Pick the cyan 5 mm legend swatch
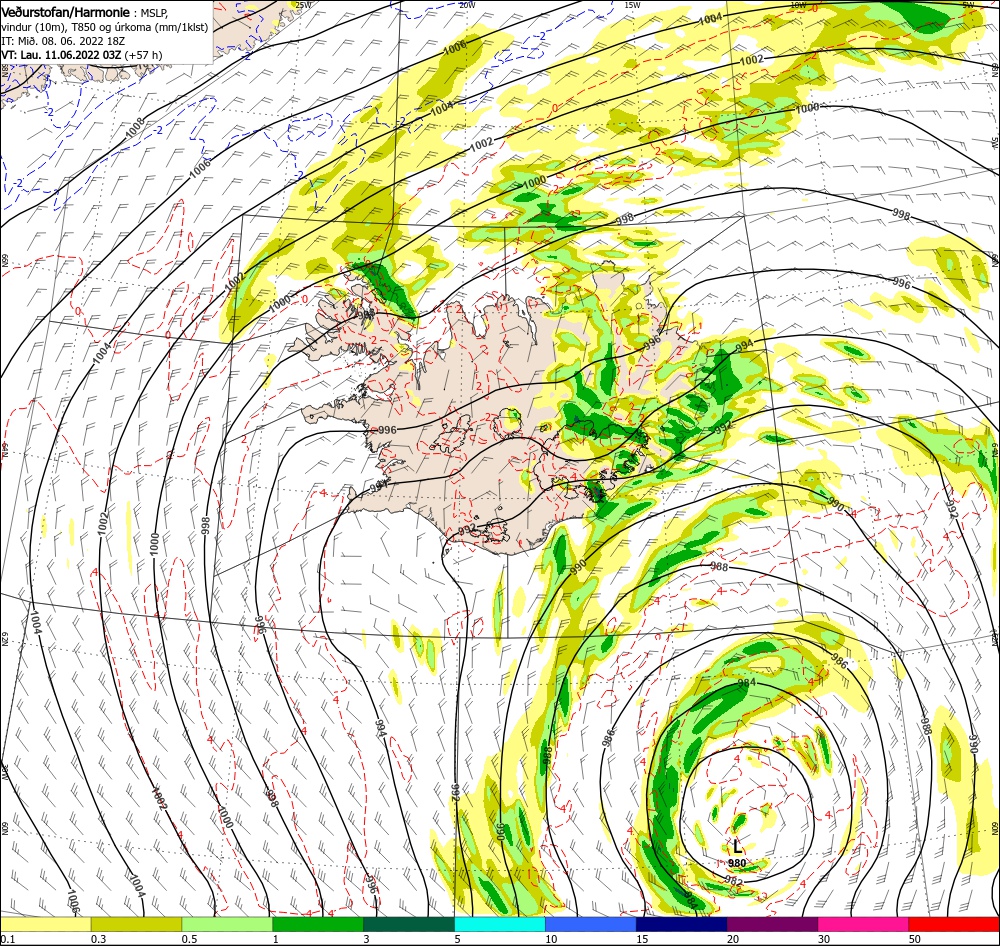Image resolution: width=1000 pixels, height=946 pixels. coord(499,924)
